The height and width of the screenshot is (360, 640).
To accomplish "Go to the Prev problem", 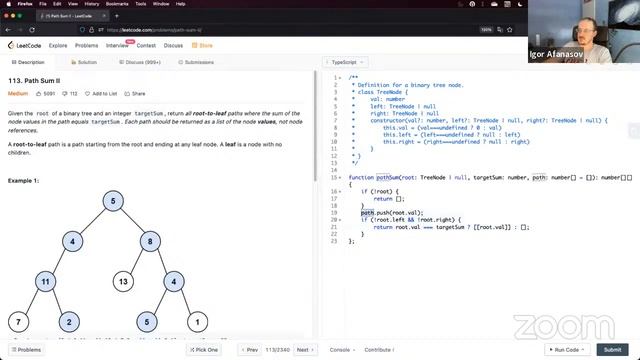I will tap(250, 350).
